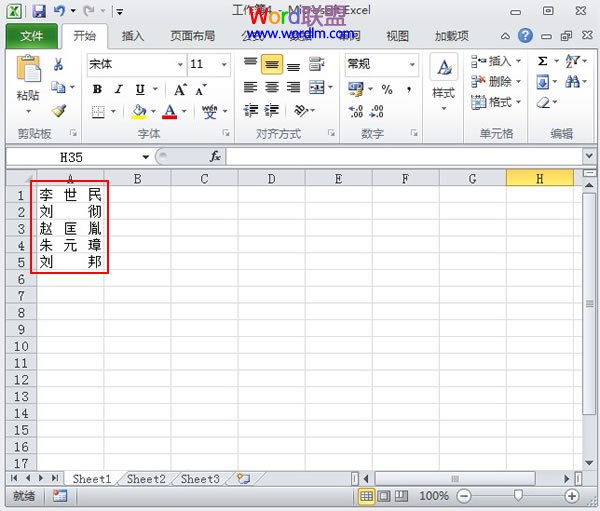The image size is (600, 511).
Task: Expand the Name Box dropdown arrow
Action: tap(145, 157)
